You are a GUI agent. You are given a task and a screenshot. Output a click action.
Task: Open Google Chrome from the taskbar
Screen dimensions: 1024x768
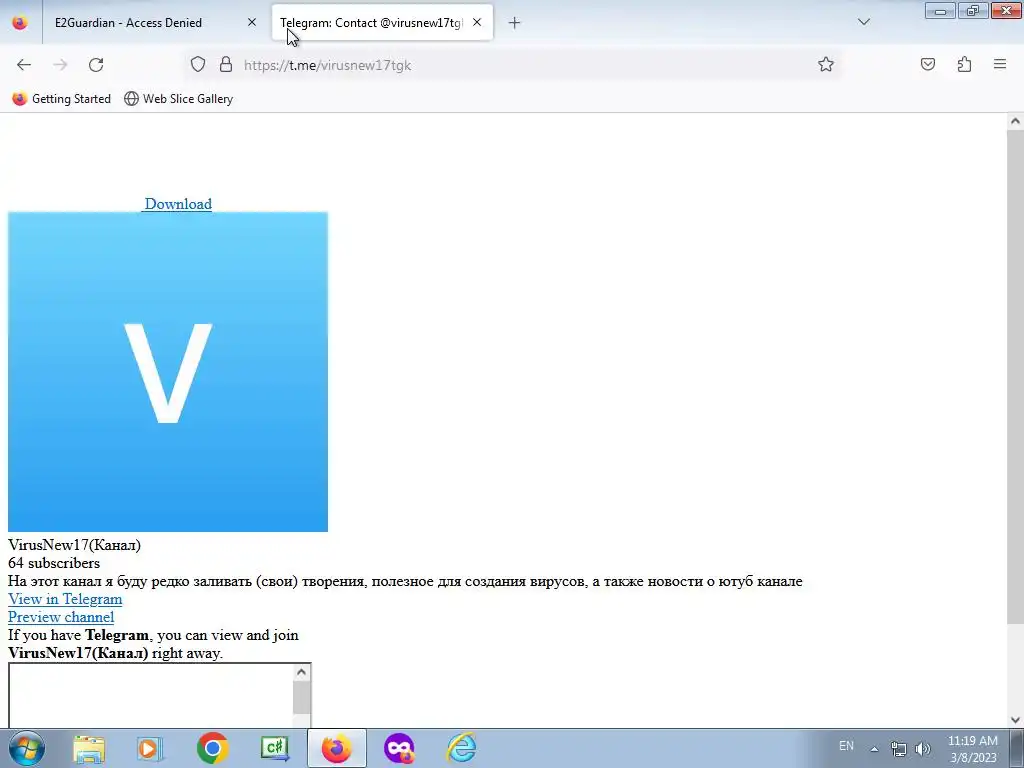(212, 748)
